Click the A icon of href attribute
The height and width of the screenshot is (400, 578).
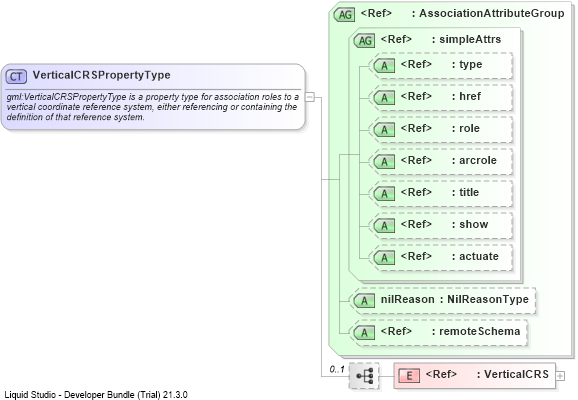[384, 98]
